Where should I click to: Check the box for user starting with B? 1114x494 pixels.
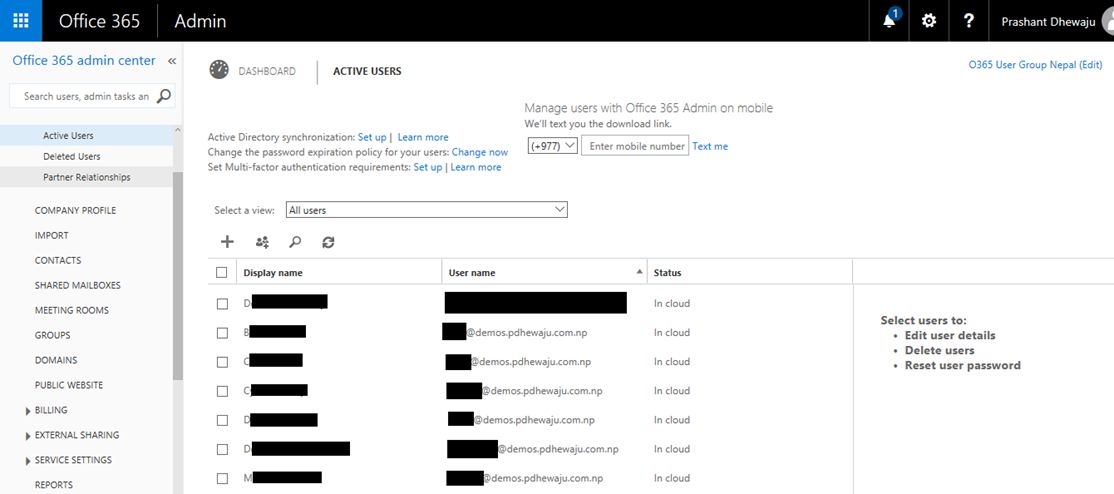click(222, 333)
